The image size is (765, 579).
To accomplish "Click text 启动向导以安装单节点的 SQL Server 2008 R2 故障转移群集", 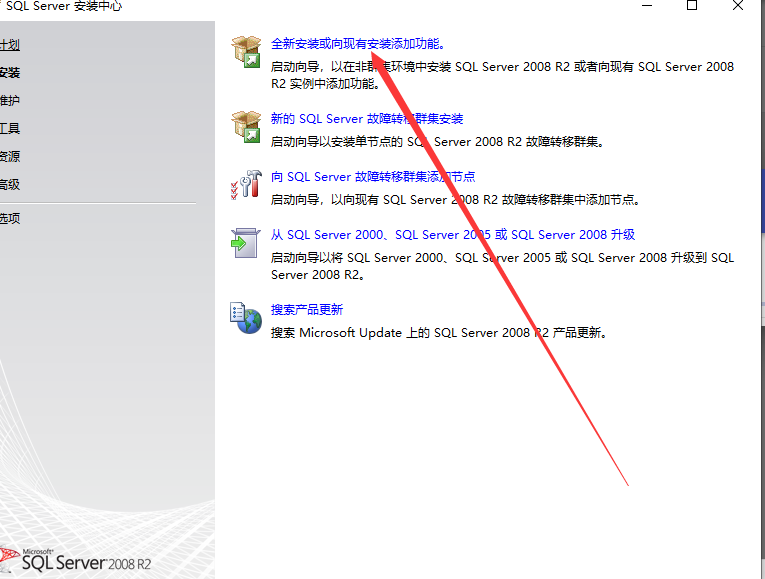I will 438,142.
